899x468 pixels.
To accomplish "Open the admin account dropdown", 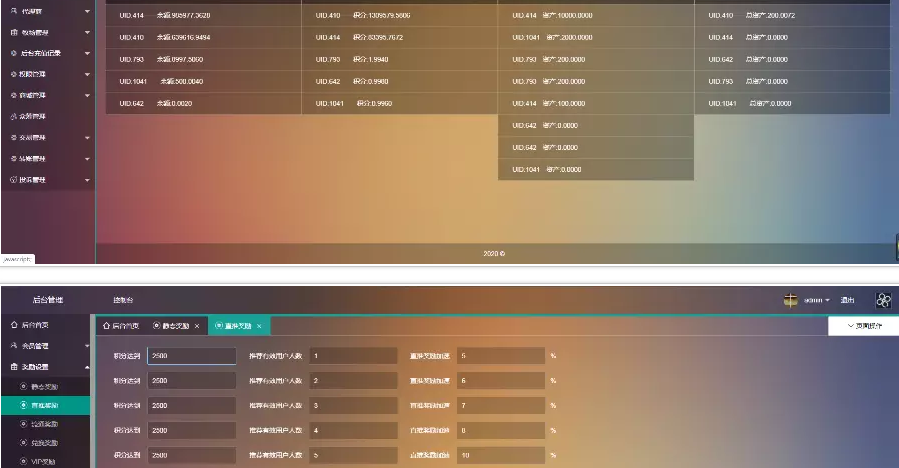I will coord(817,299).
